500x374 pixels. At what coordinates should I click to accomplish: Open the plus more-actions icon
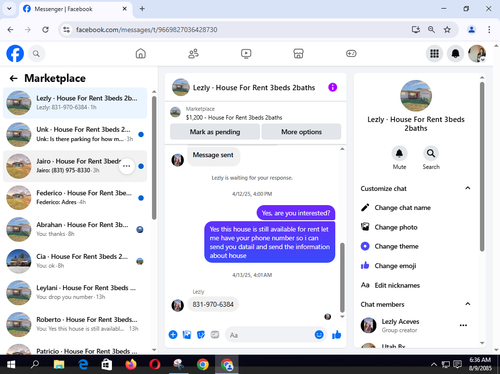tap(173, 334)
